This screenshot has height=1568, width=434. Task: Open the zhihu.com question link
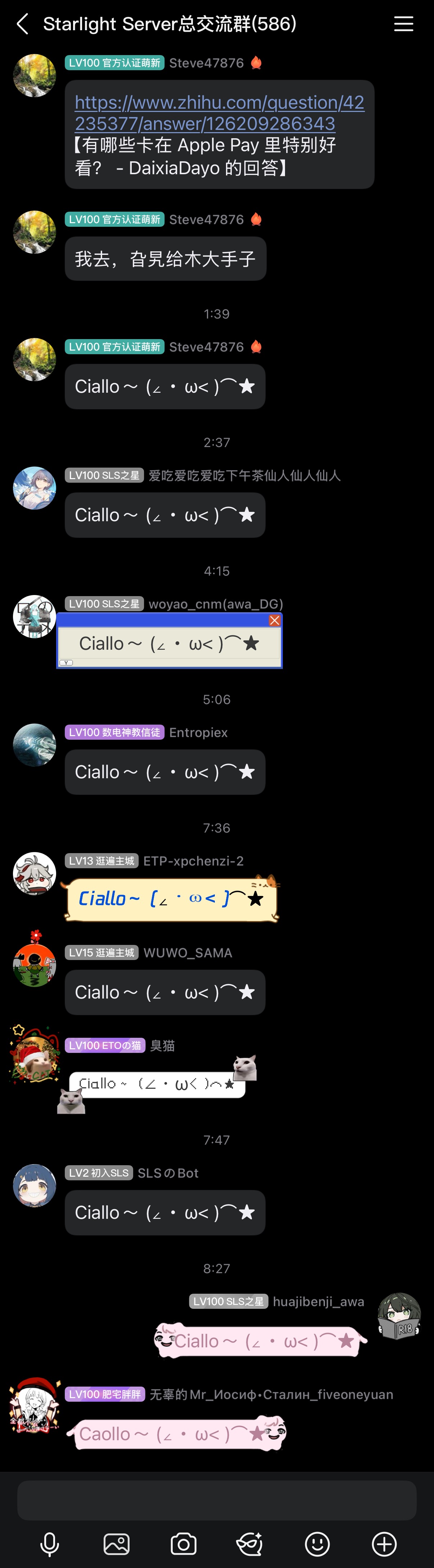(x=219, y=113)
